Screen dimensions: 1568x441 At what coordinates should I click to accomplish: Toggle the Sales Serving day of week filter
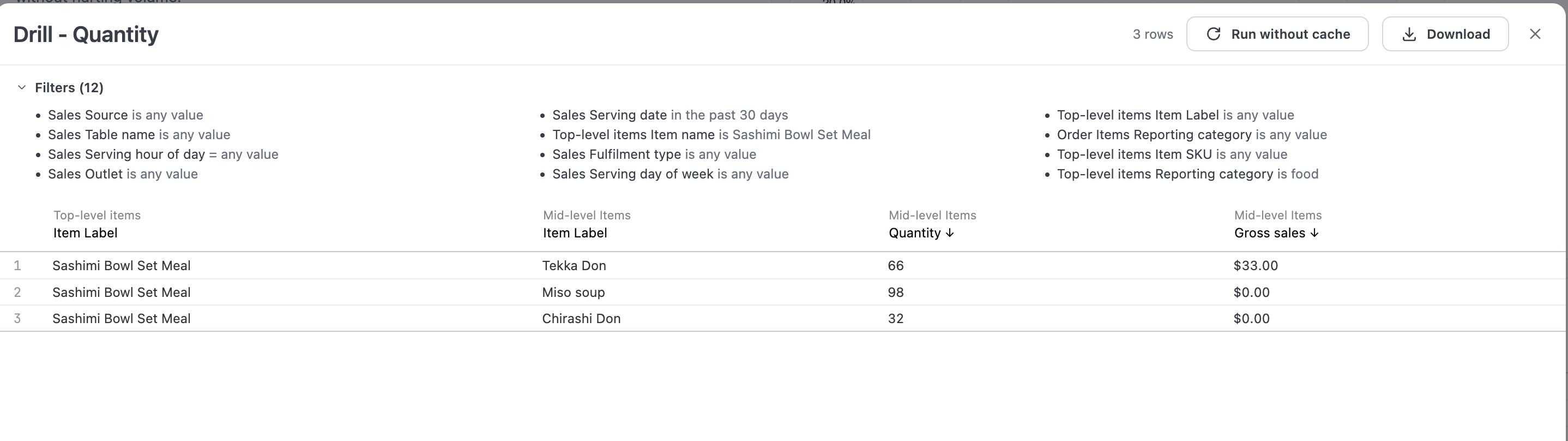click(670, 174)
